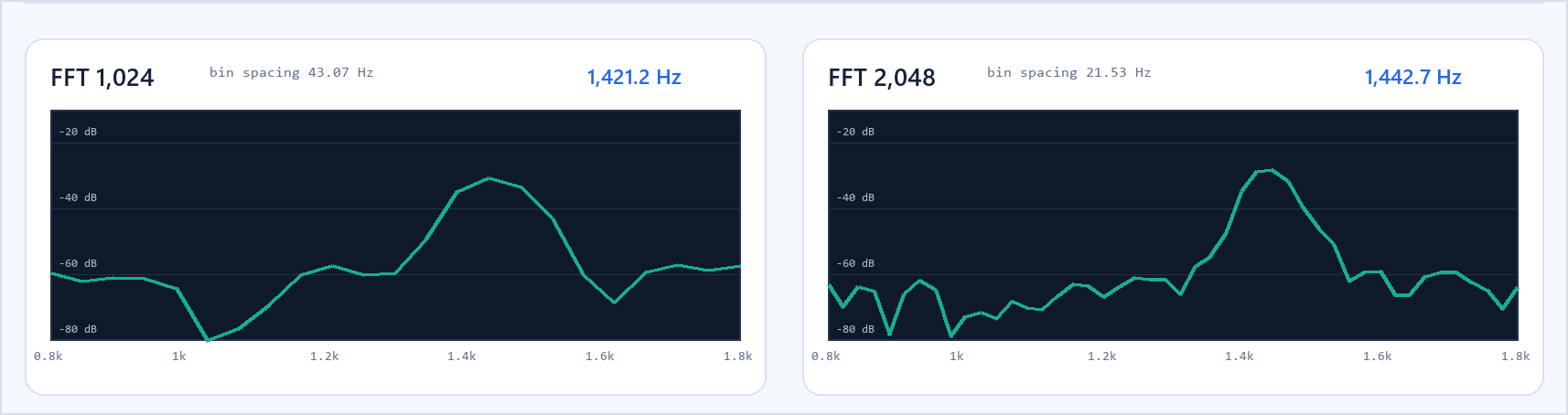
Task: Click the 1.6k axis tick under FFT 2,048
Action: coord(1378,356)
